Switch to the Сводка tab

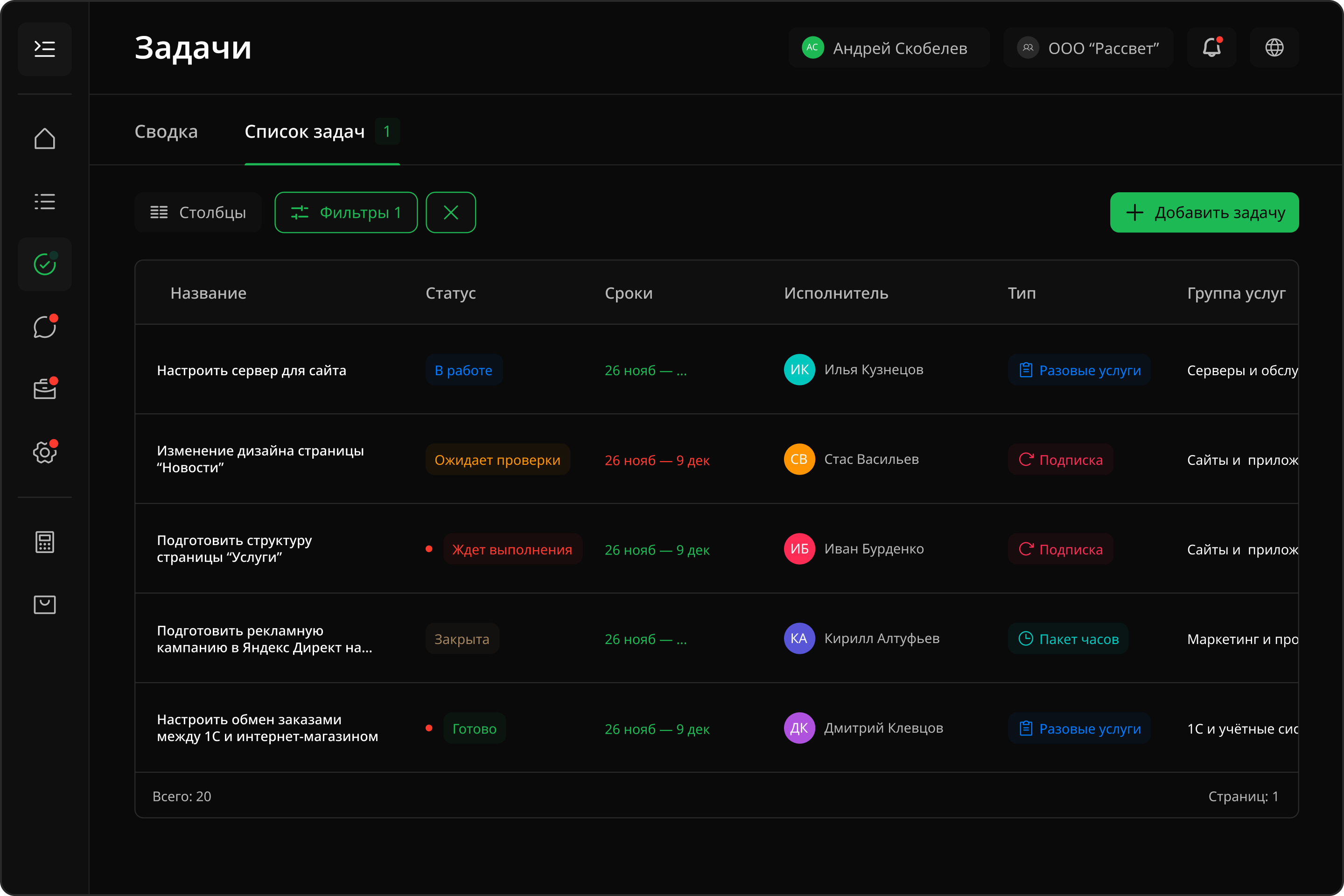166,132
